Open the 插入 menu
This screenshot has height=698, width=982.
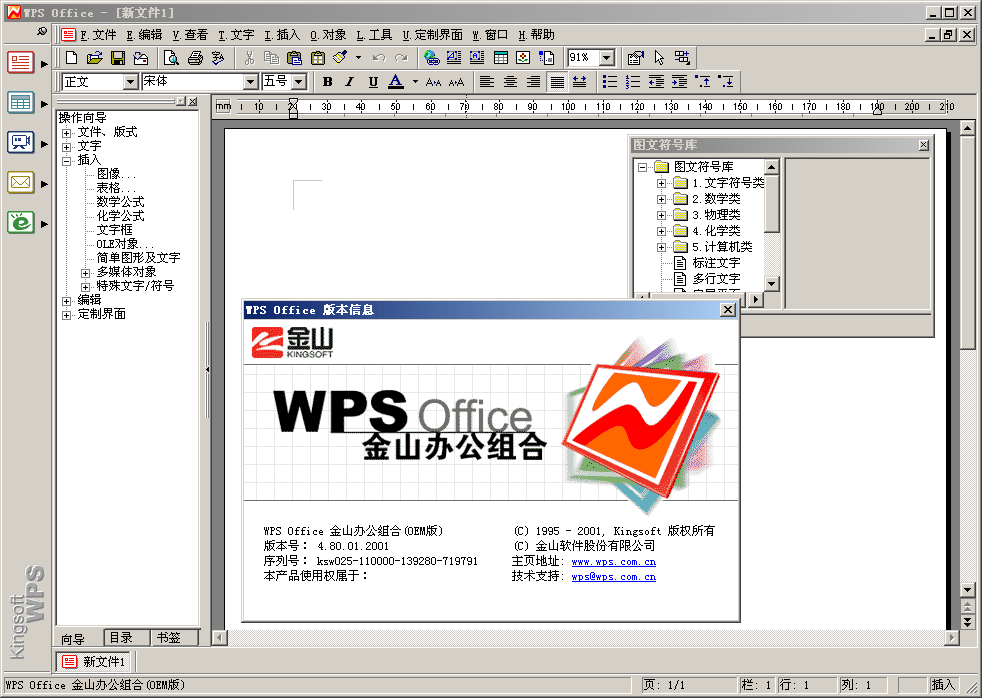point(282,35)
